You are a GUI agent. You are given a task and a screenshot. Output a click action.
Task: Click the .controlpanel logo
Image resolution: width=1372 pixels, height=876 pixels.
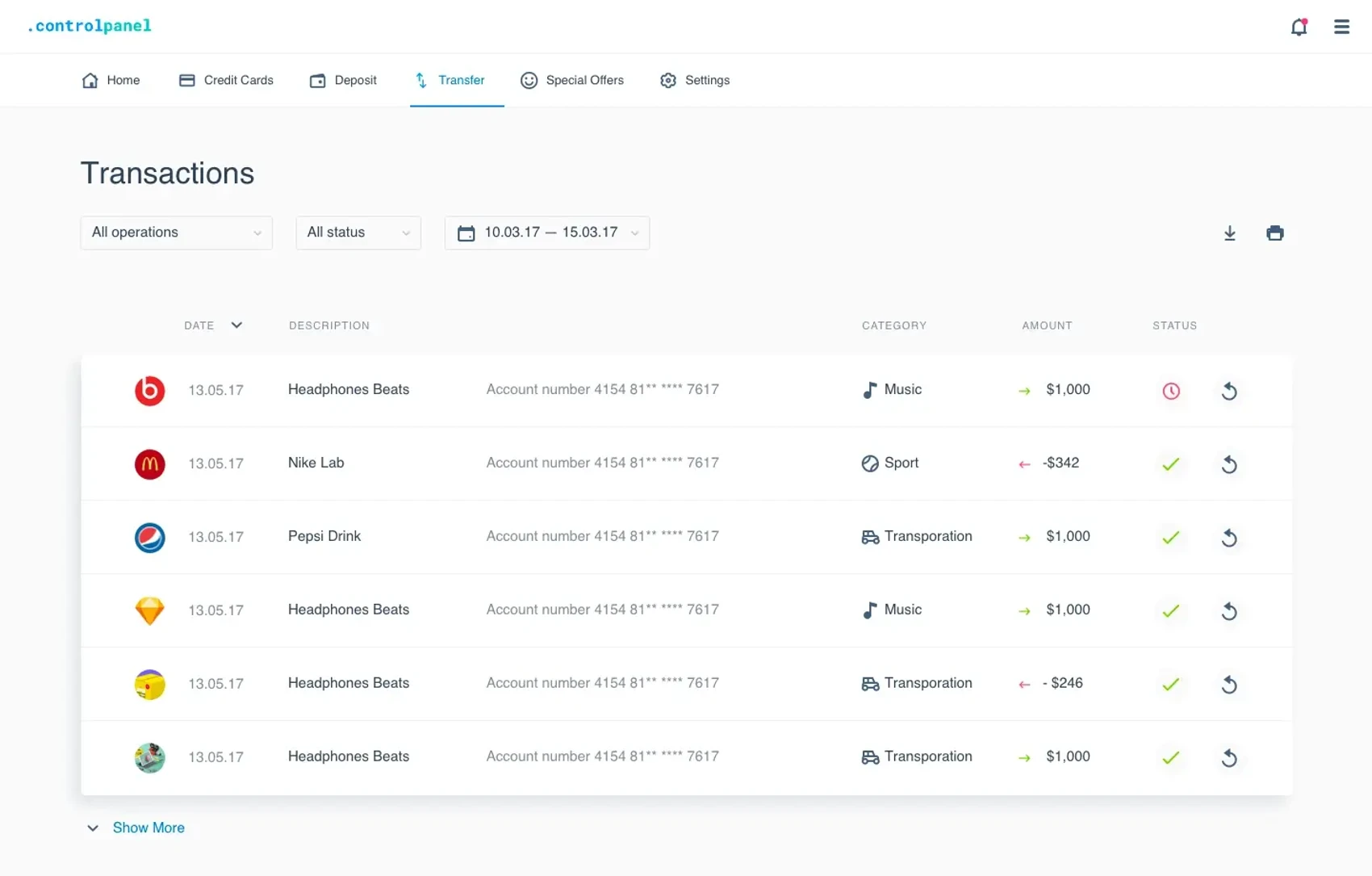pyautogui.click(x=89, y=26)
